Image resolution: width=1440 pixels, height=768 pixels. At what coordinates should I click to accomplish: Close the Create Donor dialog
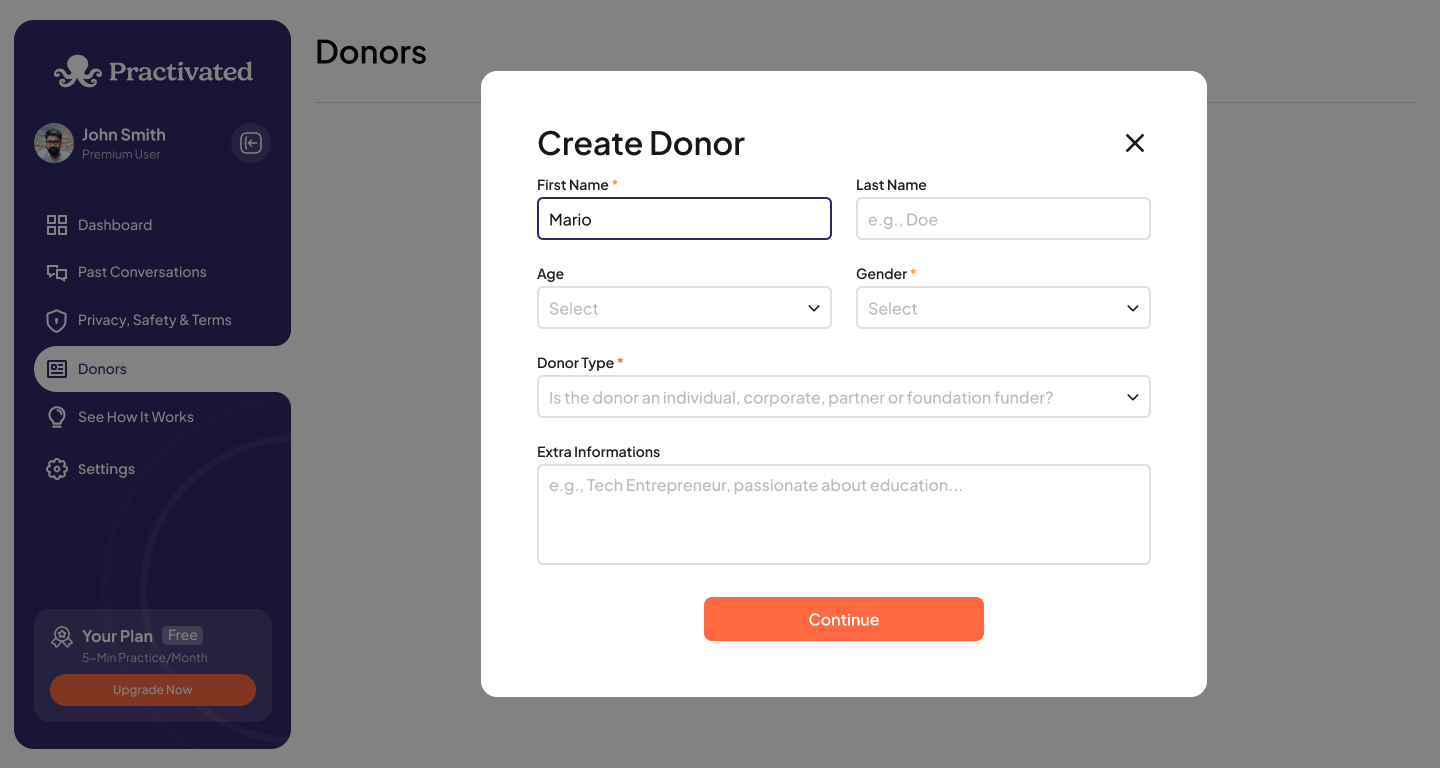click(1134, 143)
